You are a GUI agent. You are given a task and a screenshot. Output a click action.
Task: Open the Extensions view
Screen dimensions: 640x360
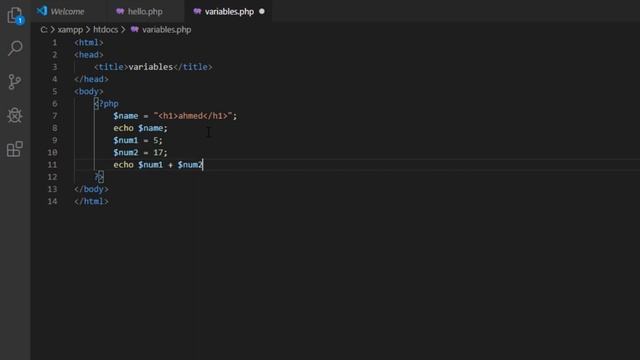coord(15,149)
